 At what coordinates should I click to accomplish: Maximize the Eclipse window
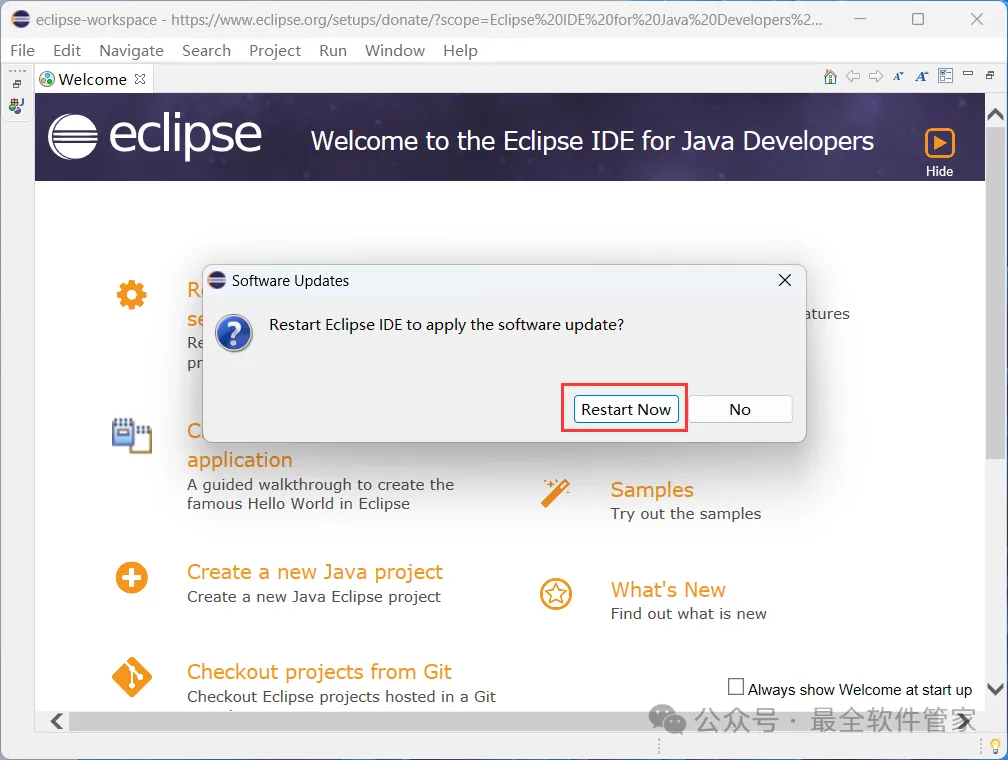(918, 19)
